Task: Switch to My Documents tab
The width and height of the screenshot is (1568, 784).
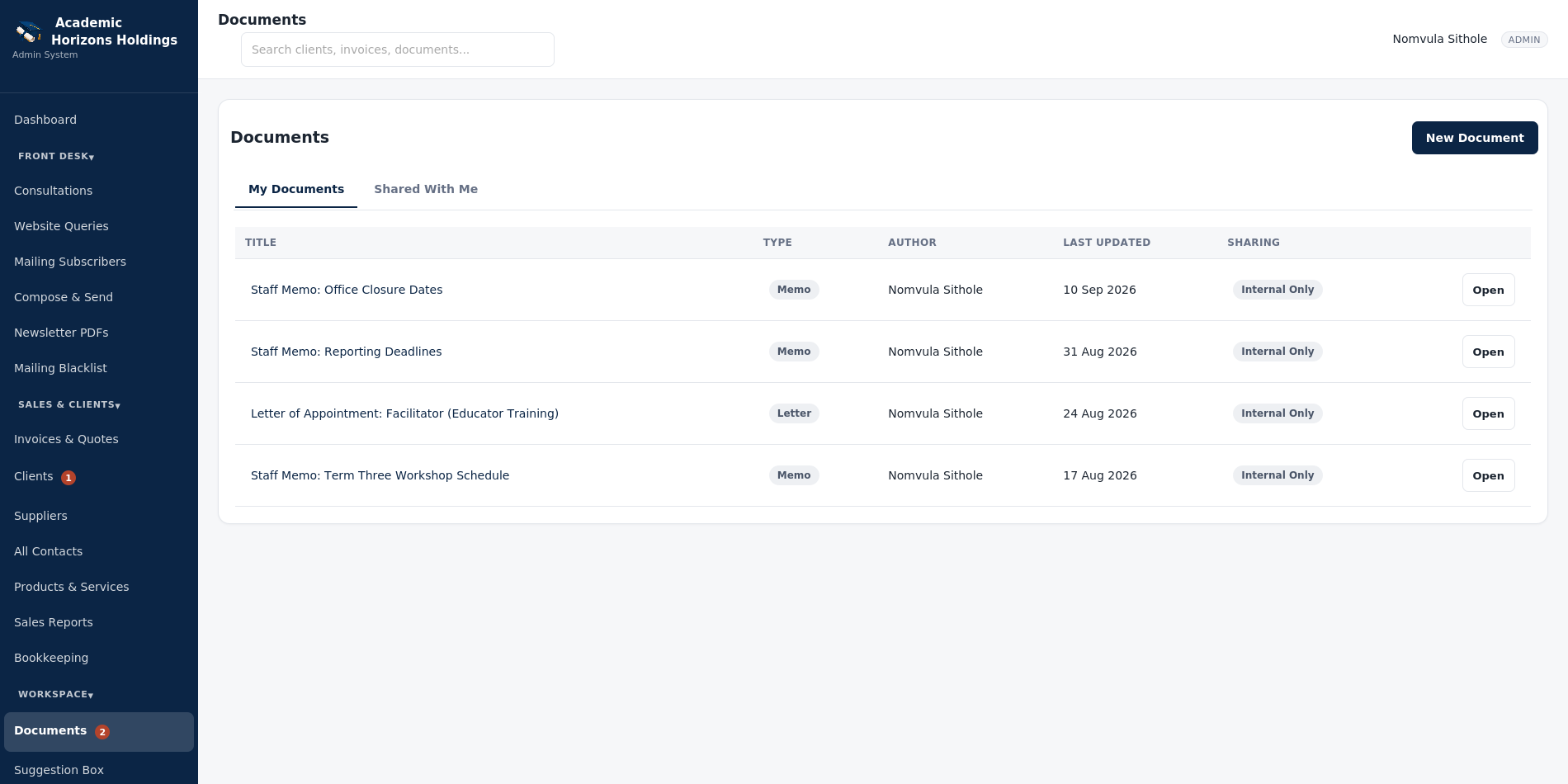Action: pyautogui.click(x=296, y=189)
